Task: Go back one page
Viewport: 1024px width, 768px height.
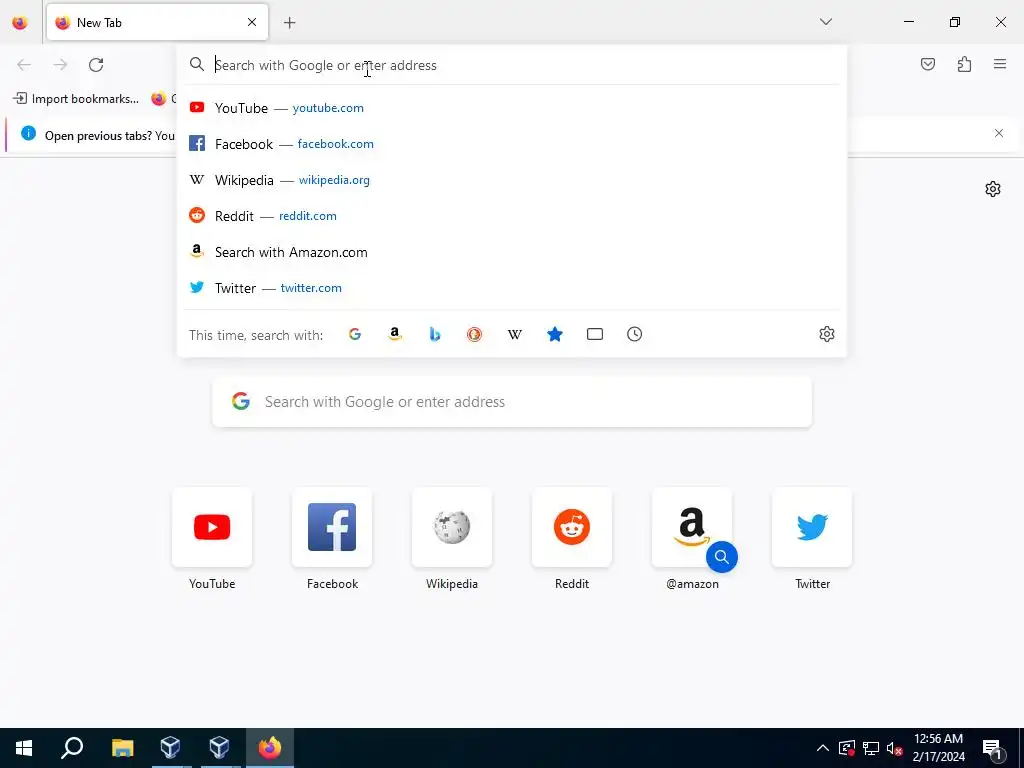Action: pyautogui.click(x=24, y=65)
